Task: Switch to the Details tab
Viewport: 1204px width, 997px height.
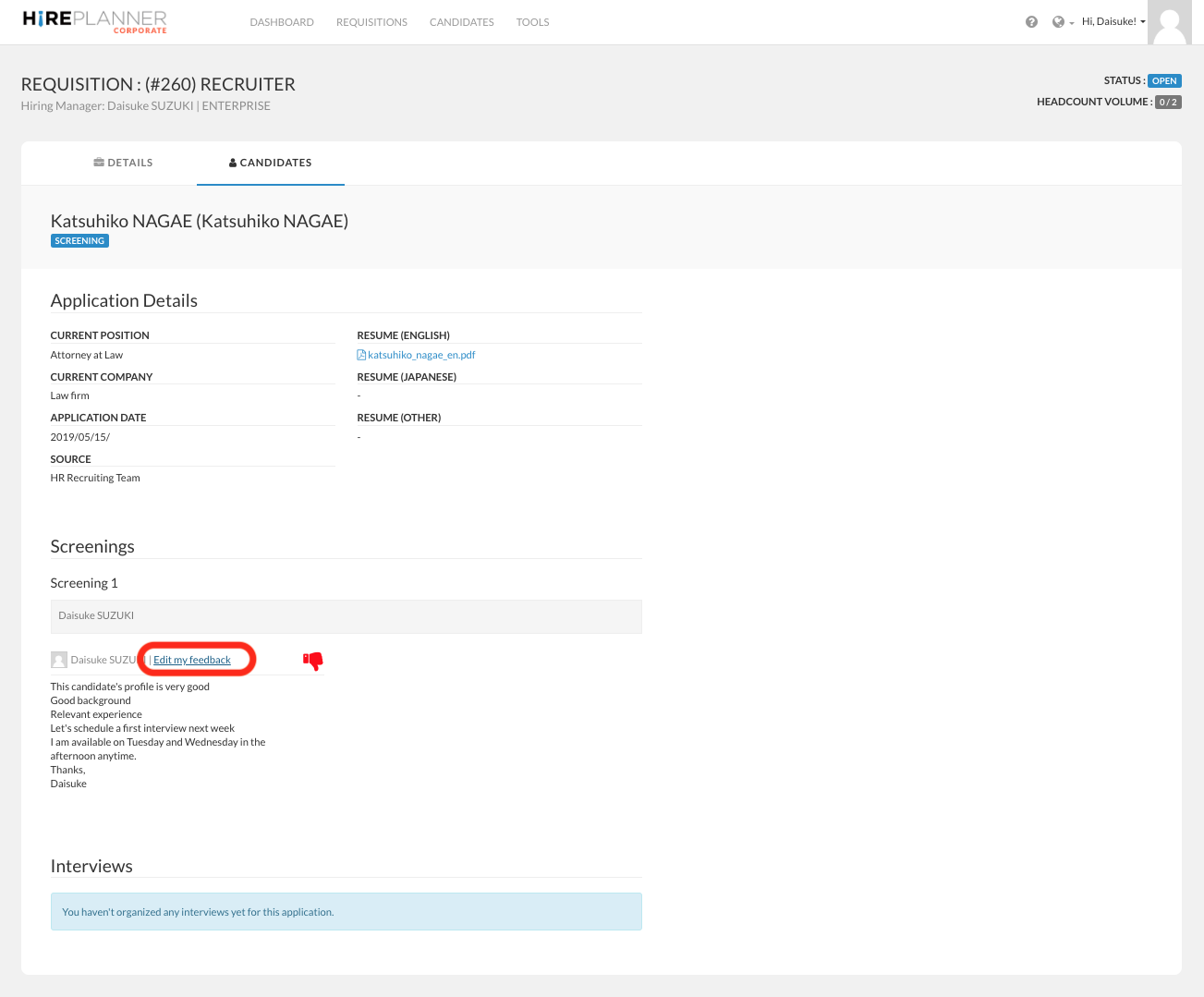Action: click(x=123, y=163)
